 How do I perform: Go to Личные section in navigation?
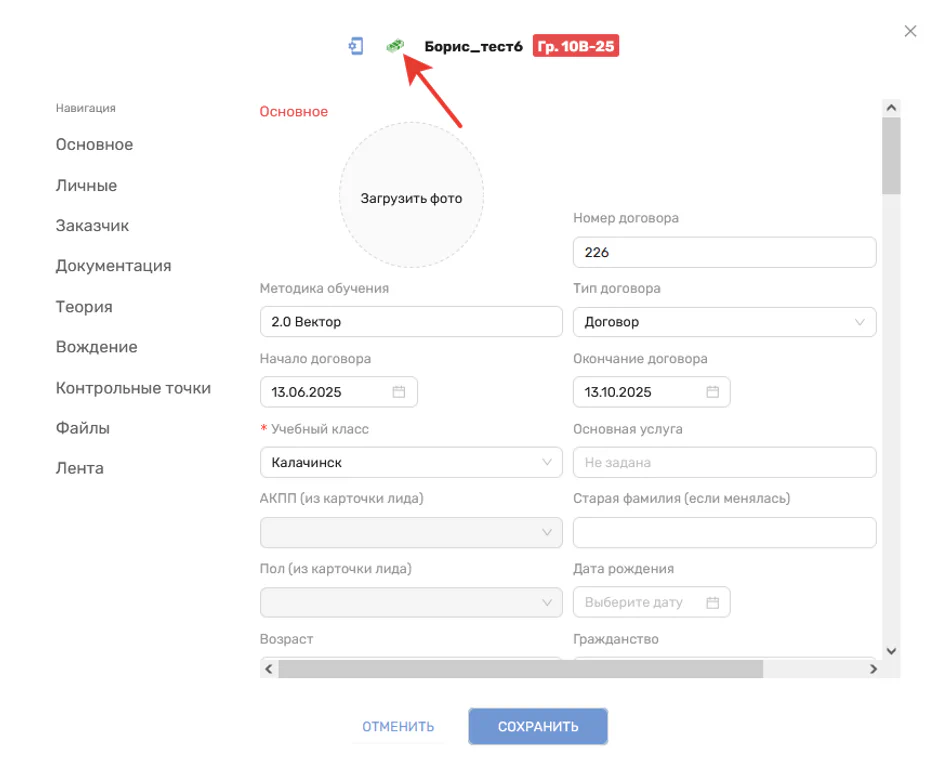(86, 185)
